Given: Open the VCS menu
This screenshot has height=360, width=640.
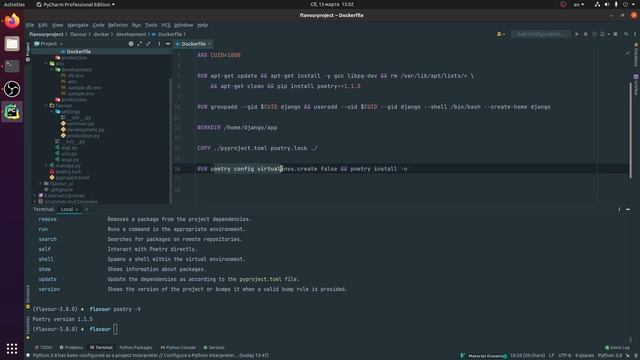Looking at the screenshot, I should click(x=166, y=25).
